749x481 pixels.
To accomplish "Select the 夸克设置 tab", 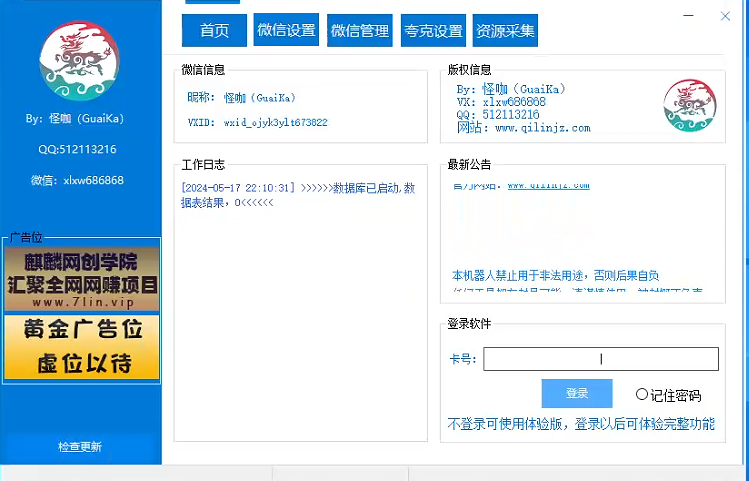I will 433,31.
